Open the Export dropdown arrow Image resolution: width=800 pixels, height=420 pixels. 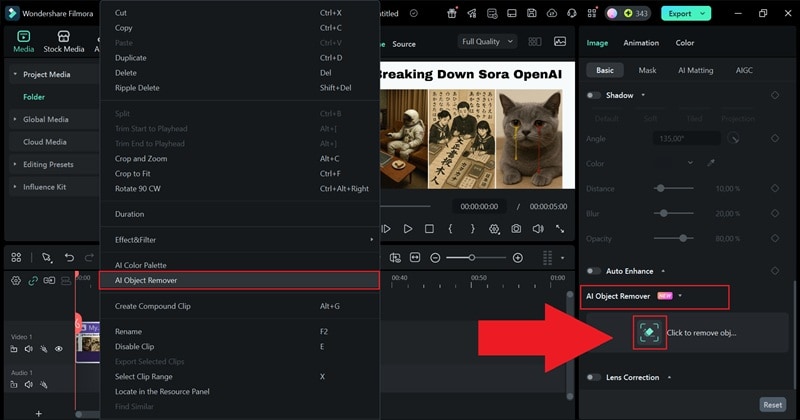[703, 13]
